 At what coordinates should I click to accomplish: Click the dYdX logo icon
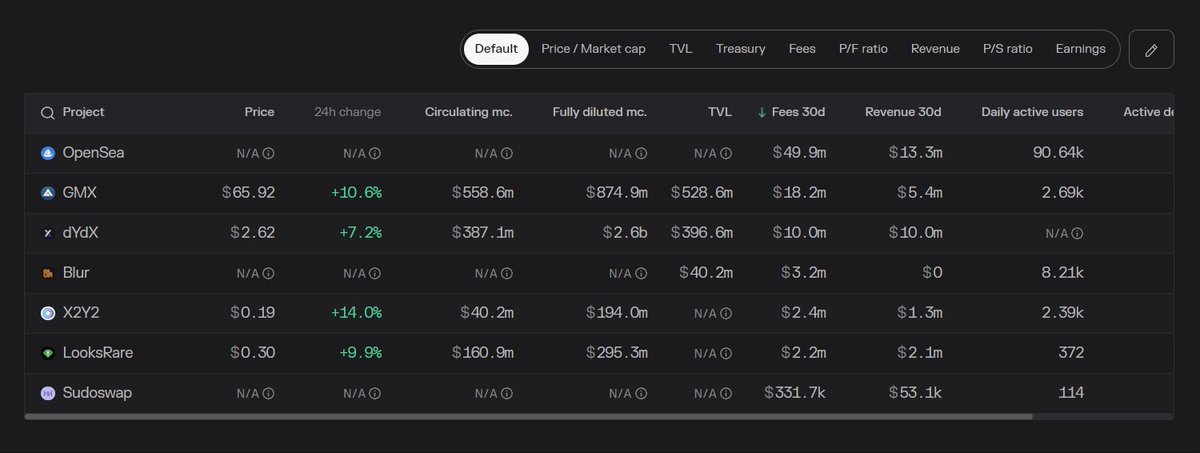(47, 233)
